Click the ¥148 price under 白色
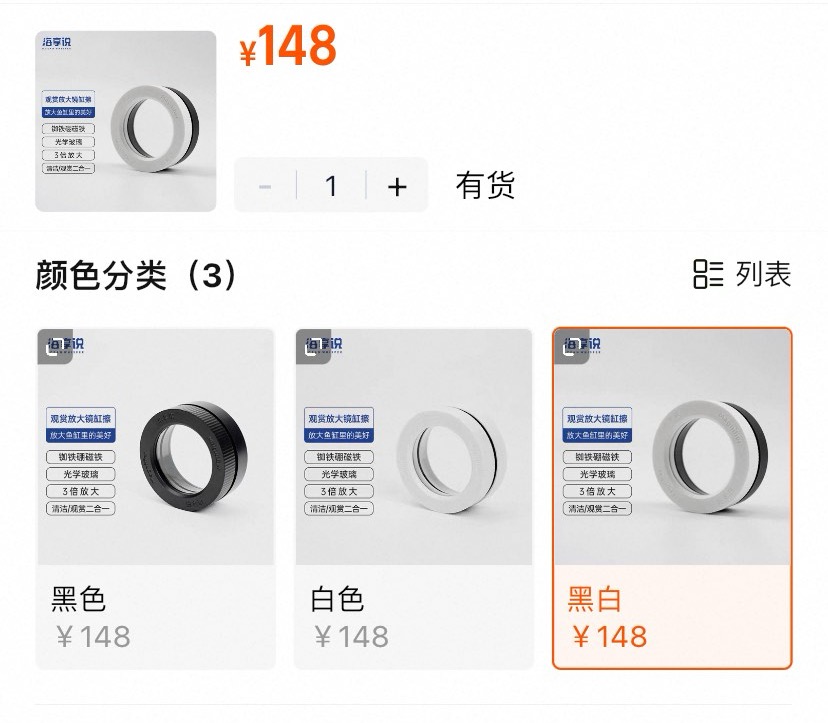828x723 pixels. [x=352, y=636]
